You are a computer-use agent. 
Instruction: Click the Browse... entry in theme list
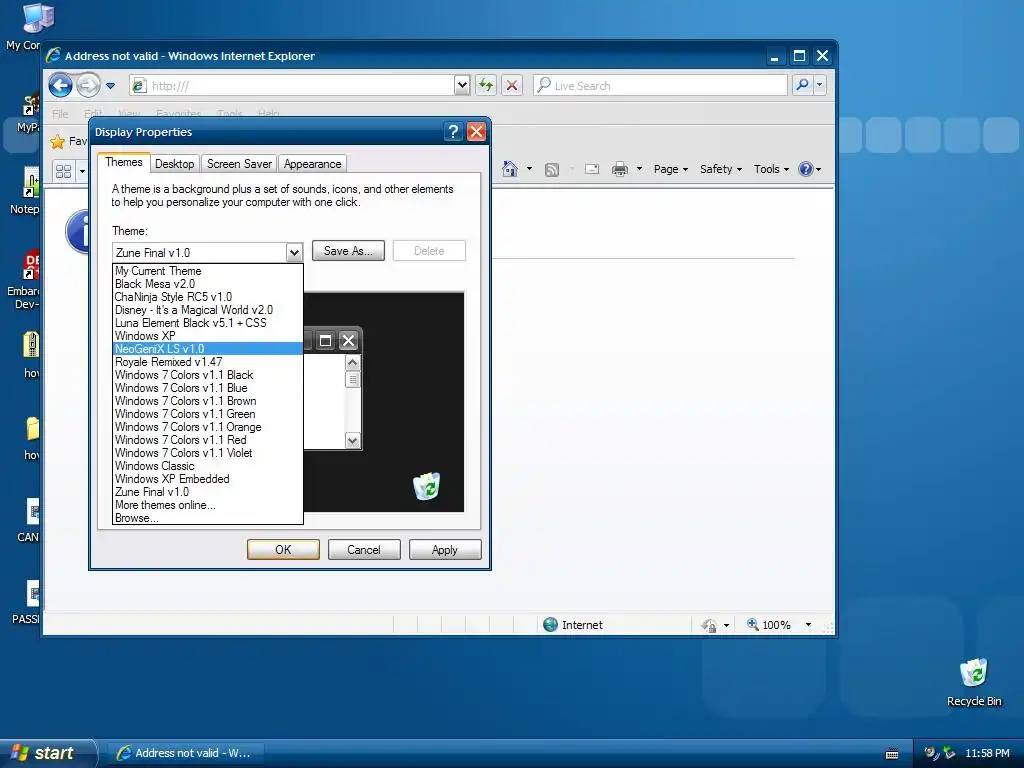tap(208, 518)
